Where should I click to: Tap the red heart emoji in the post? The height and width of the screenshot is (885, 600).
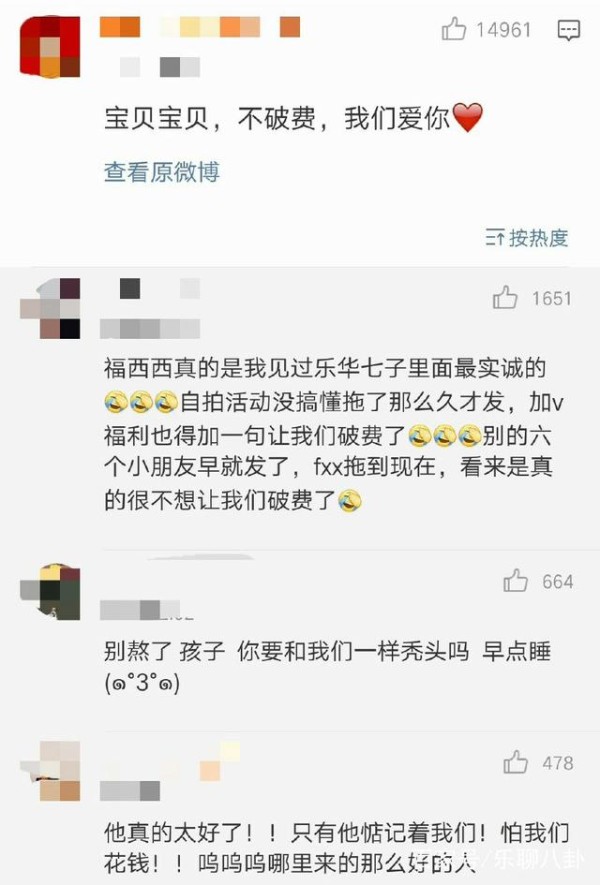tap(468, 118)
